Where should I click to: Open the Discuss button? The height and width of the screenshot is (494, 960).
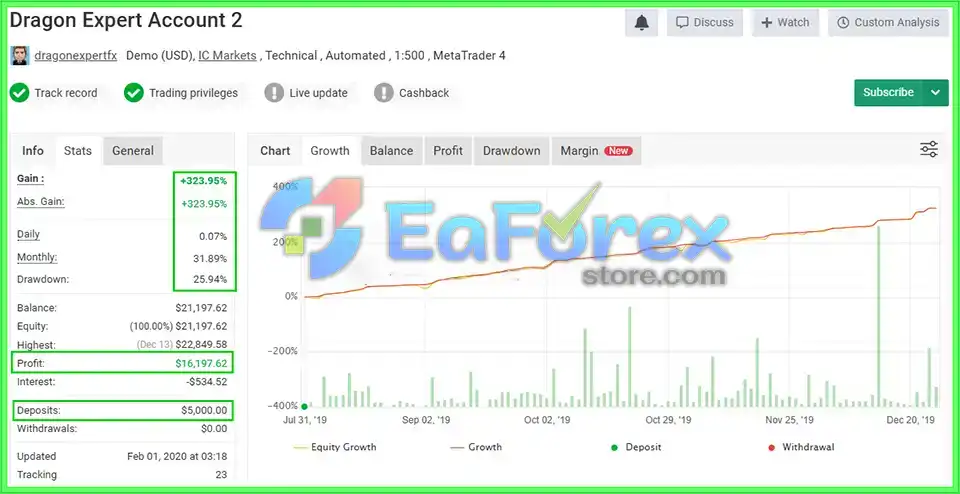pyautogui.click(x=705, y=23)
